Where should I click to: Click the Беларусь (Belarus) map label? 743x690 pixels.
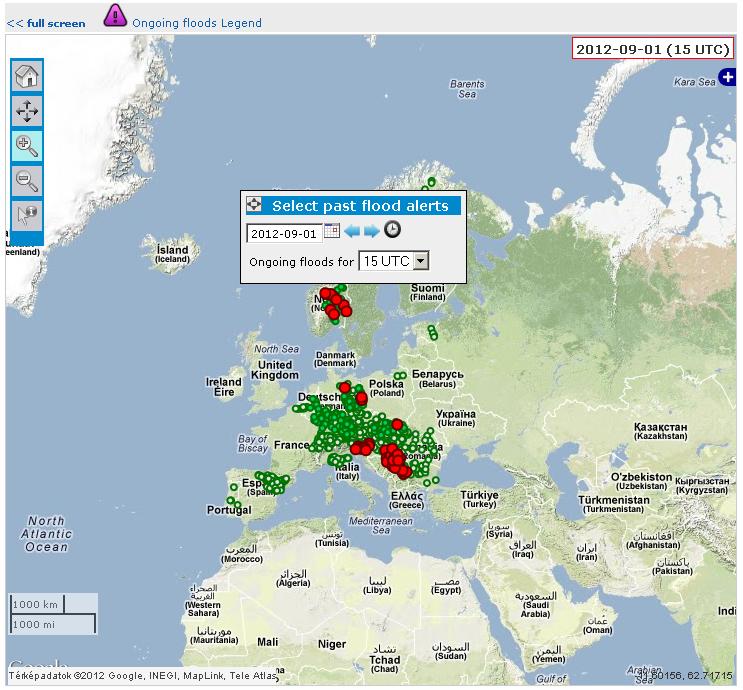tap(437, 379)
